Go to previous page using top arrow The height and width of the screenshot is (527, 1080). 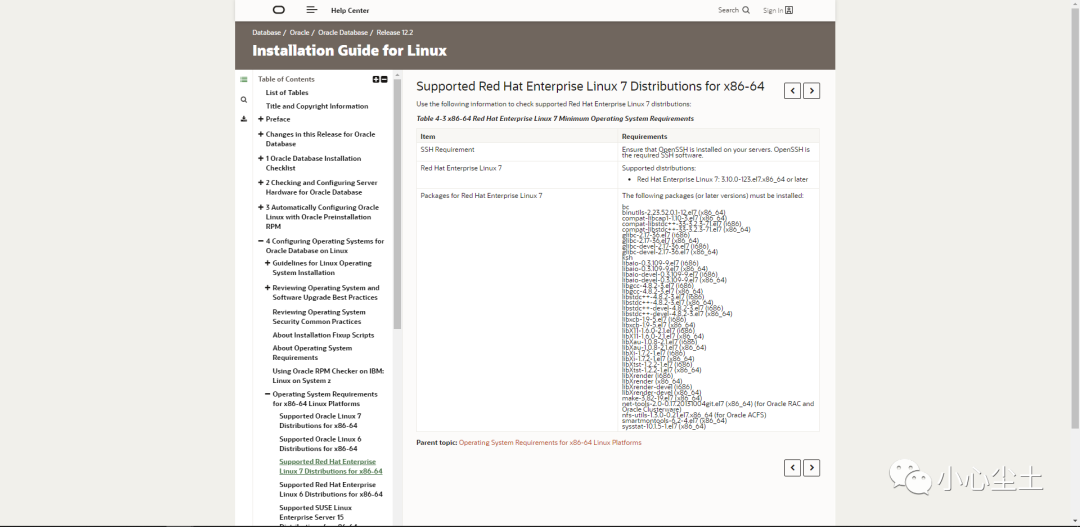pyautogui.click(x=792, y=90)
